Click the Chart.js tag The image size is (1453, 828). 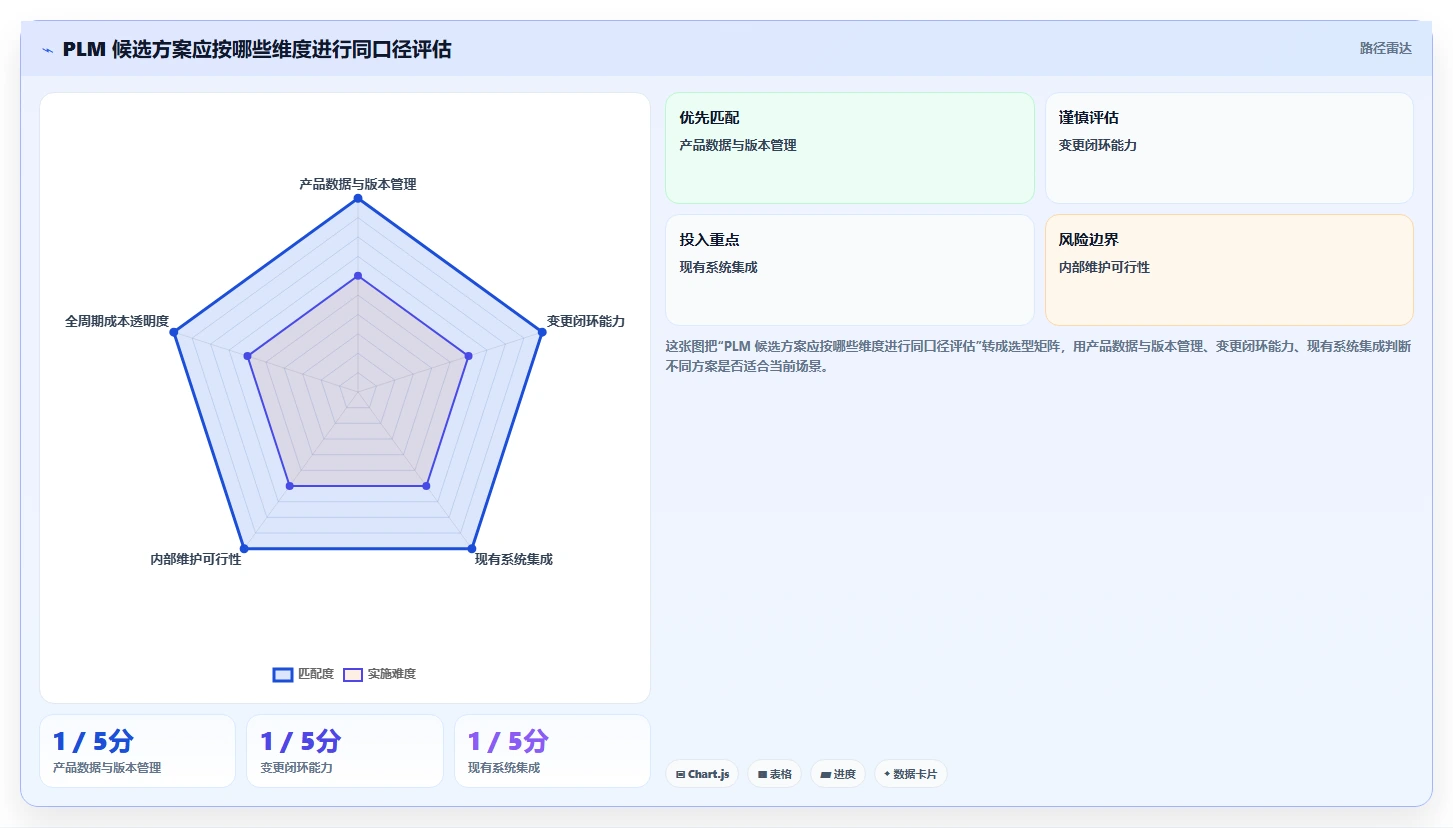(x=702, y=774)
